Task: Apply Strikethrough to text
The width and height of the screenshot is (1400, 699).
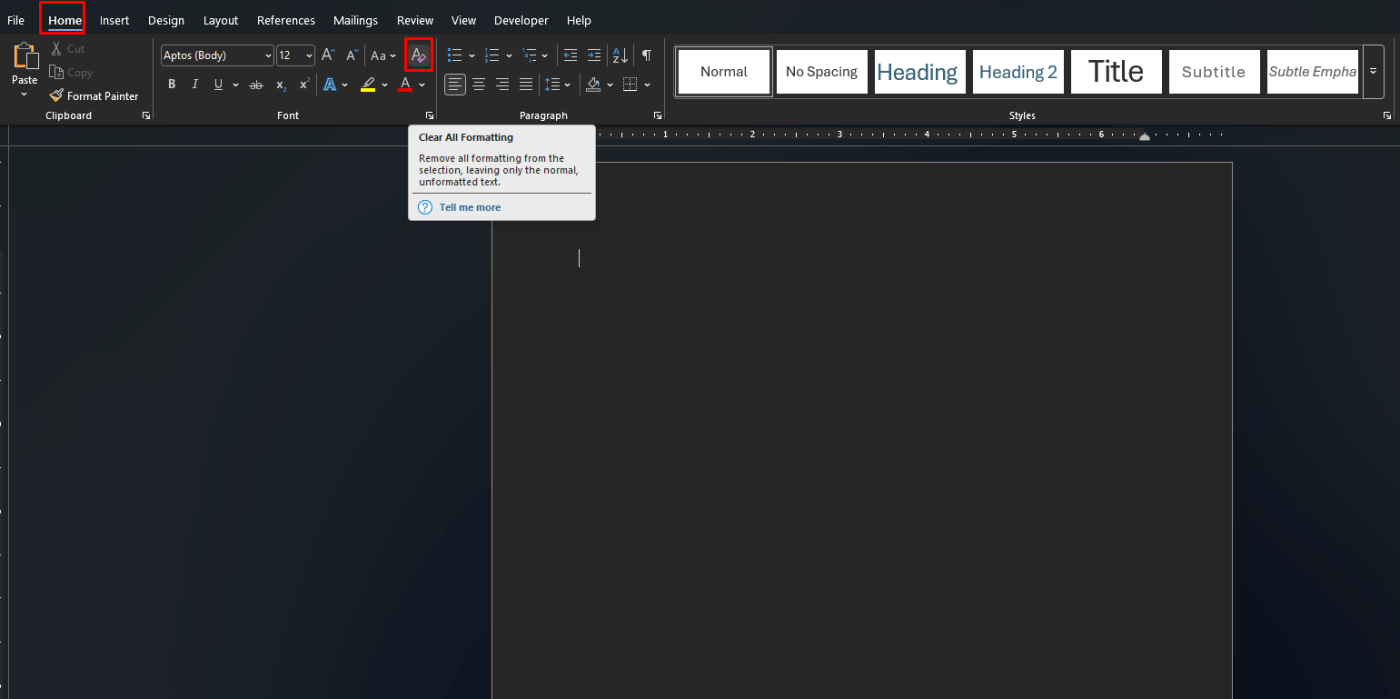Action: [x=256, y=85]
